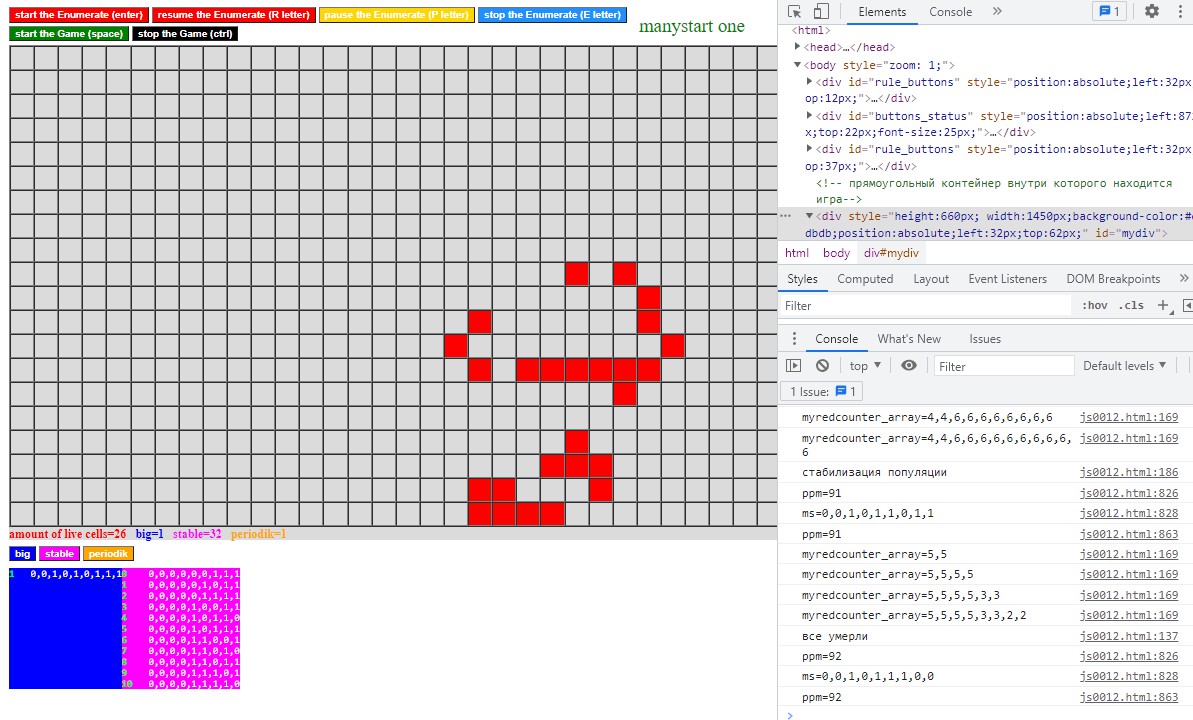Click the magenta stable button
Screen dimensions: 1193x720
[x=59, y=553]
